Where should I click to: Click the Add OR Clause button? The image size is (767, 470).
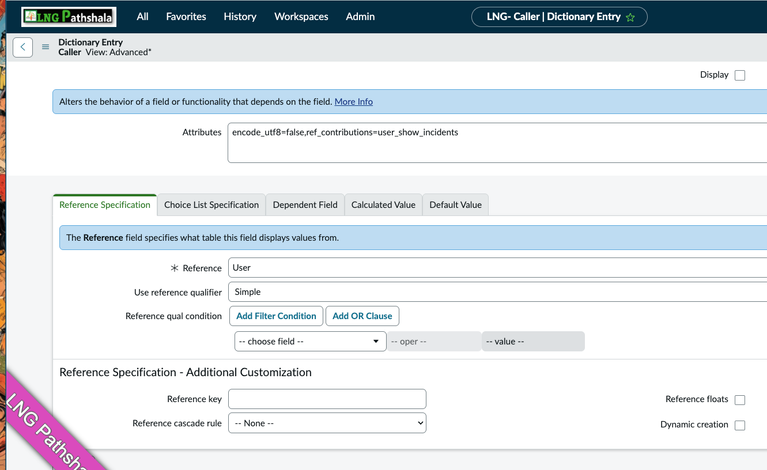click(362, 316)
